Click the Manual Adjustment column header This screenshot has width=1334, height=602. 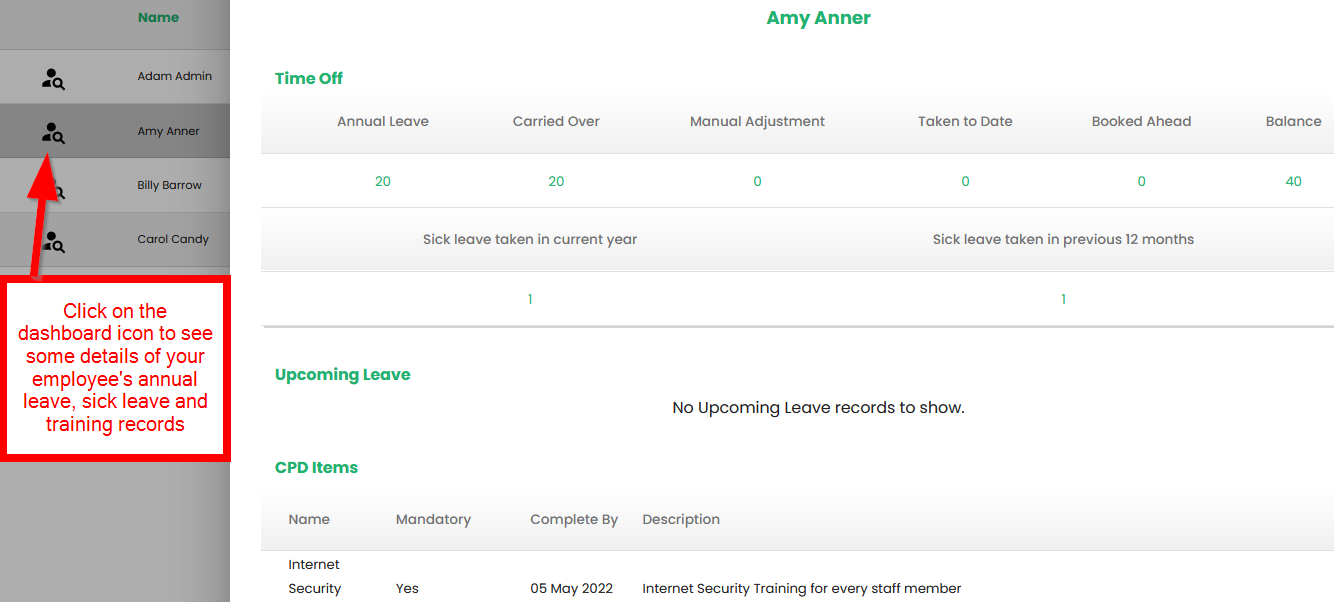click(757, 121)
